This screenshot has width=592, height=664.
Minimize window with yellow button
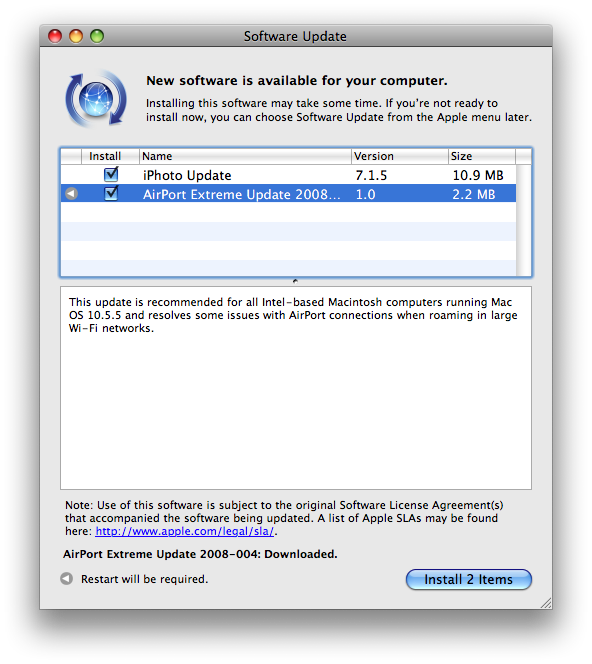click(76, 36)
